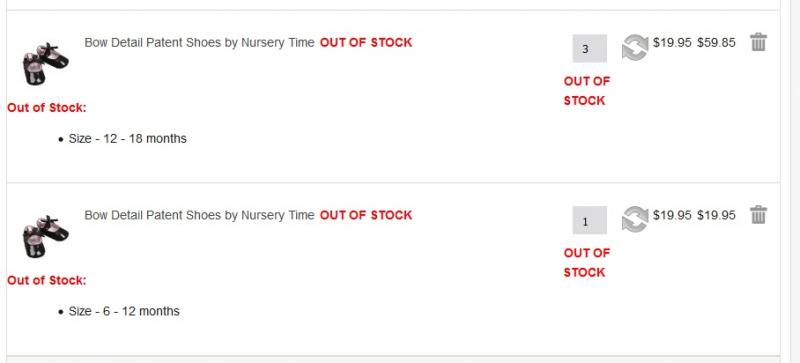Click the first row's "Out of Stock:" heading

click(x=46, y=108)
